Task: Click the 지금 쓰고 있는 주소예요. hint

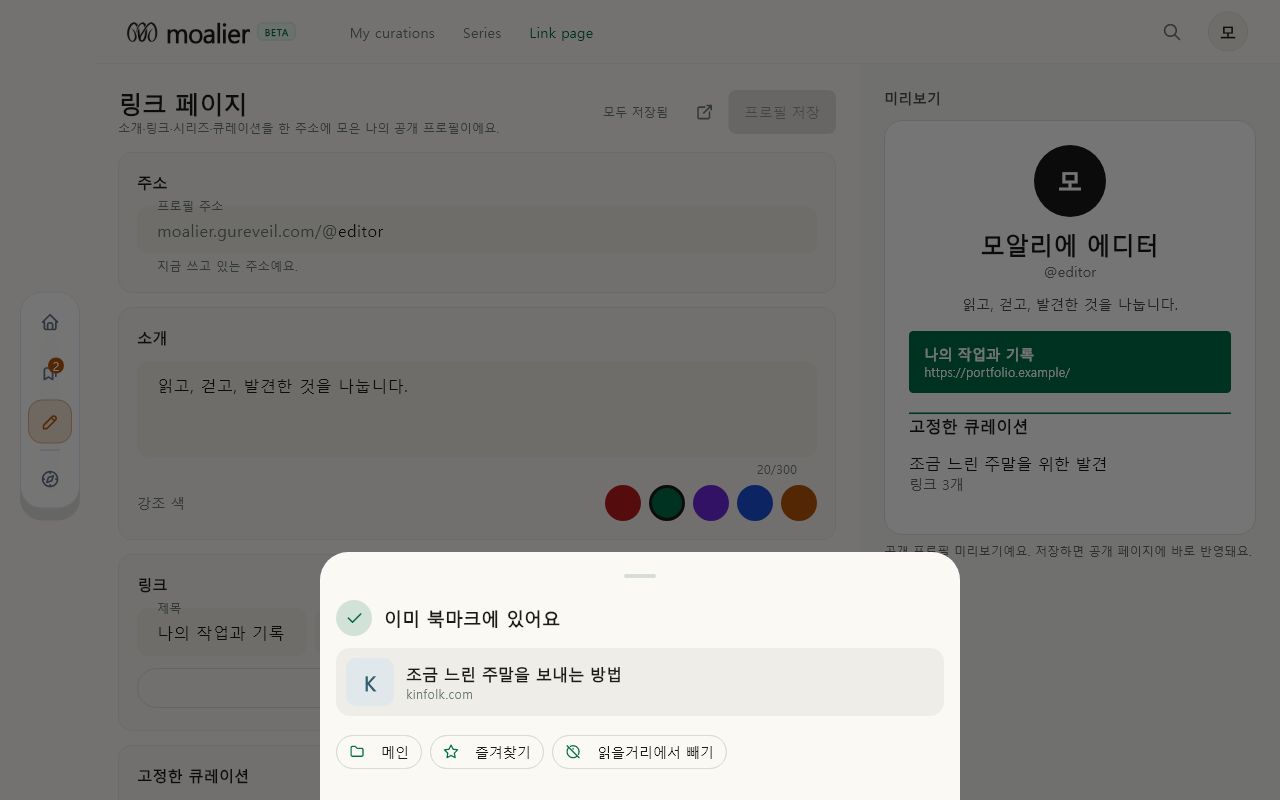Action: 228,266
